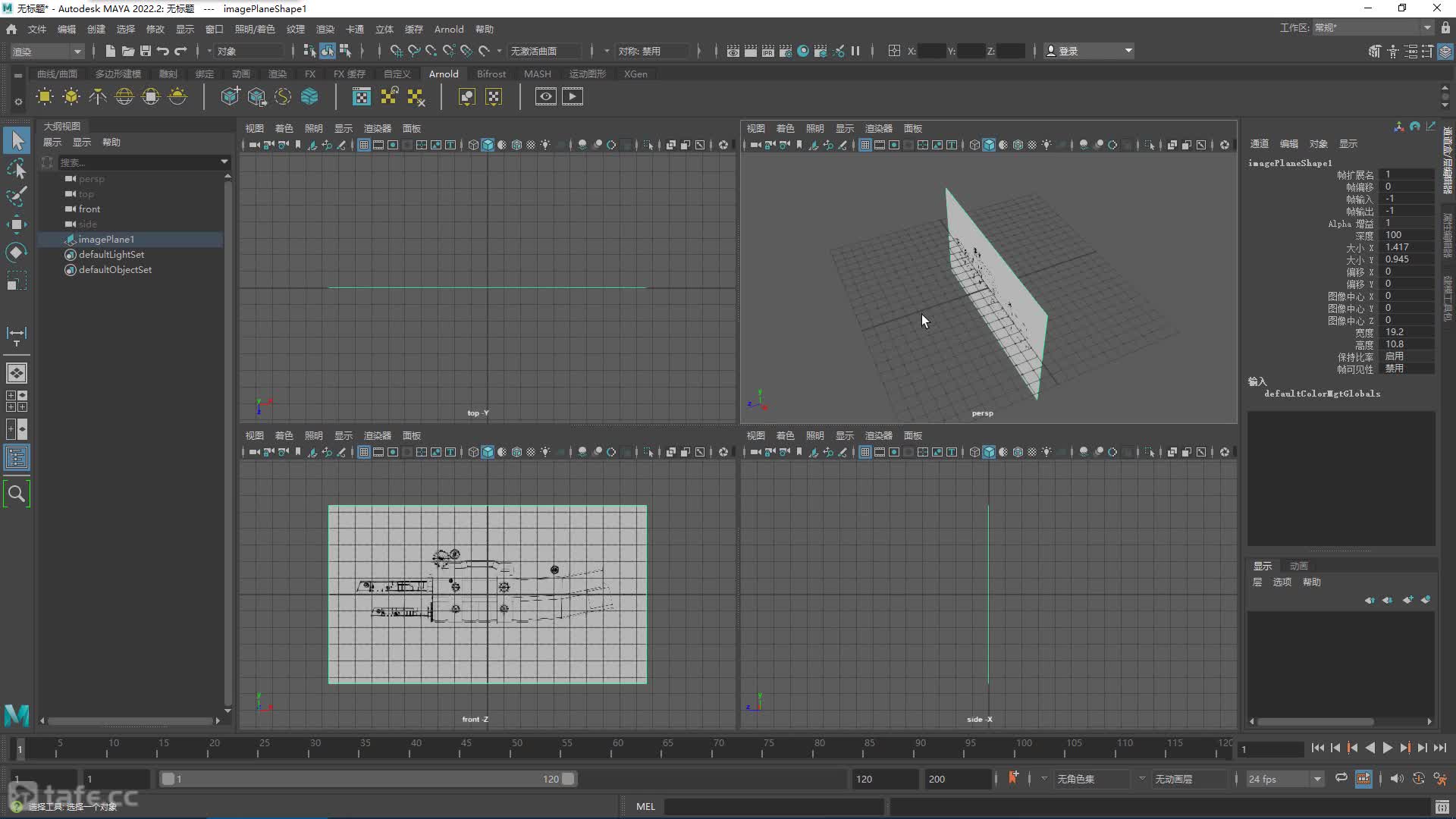
Task: Activate the Move tool
Action: click(17, 224)
